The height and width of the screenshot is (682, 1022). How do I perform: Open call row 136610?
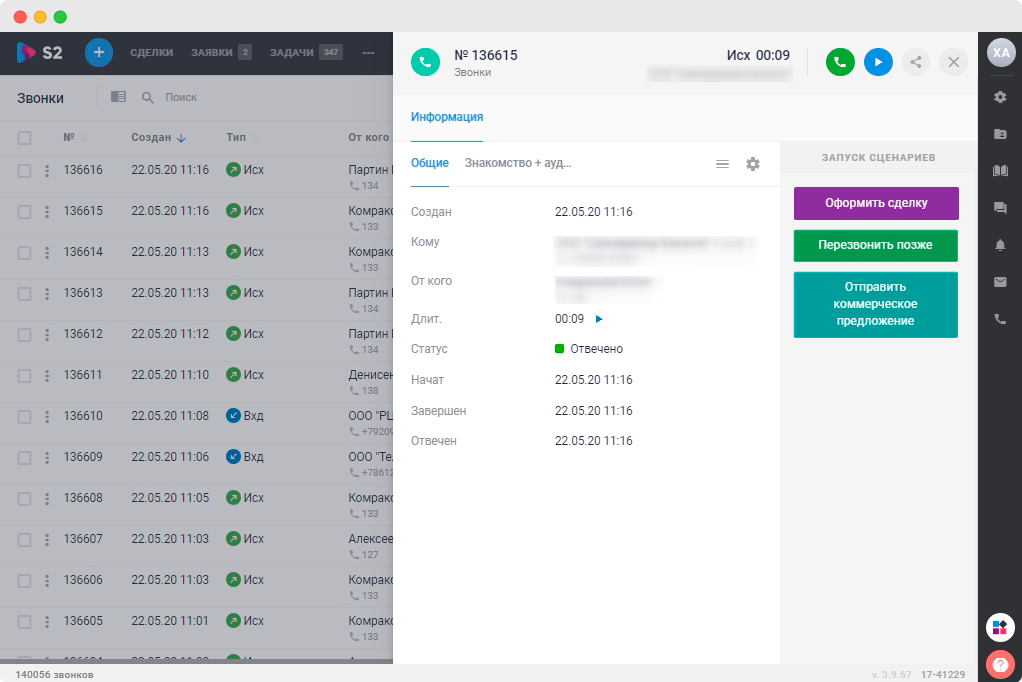point(196,423)
